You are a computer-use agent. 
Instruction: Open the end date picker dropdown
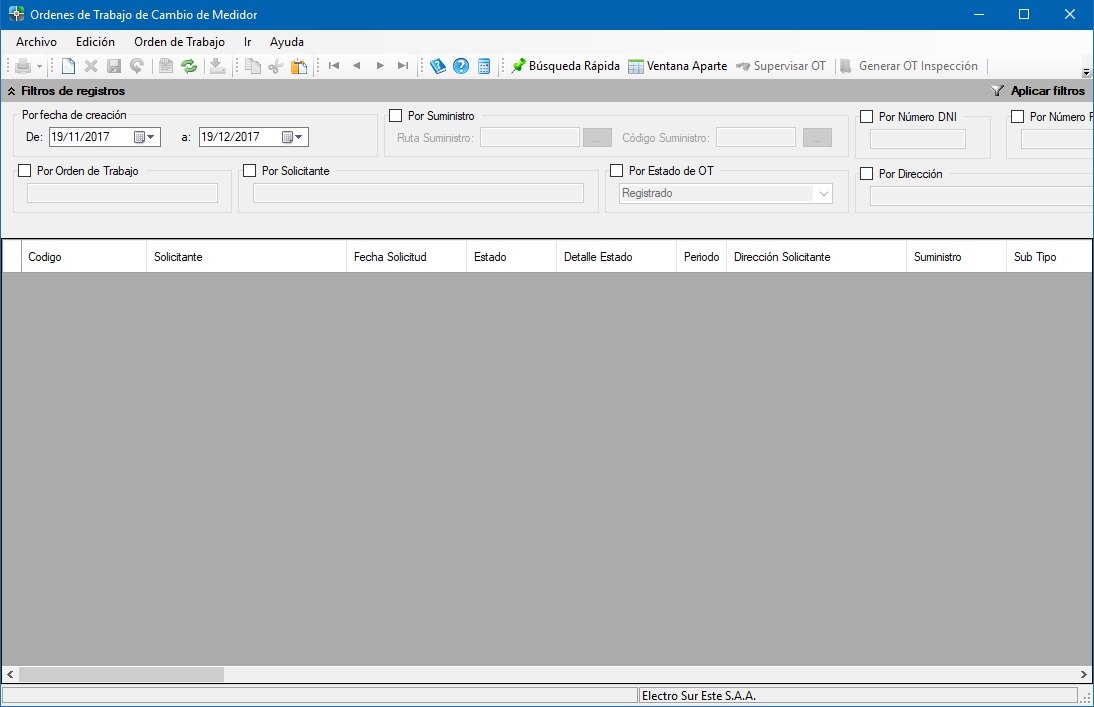tap(294, 137)
